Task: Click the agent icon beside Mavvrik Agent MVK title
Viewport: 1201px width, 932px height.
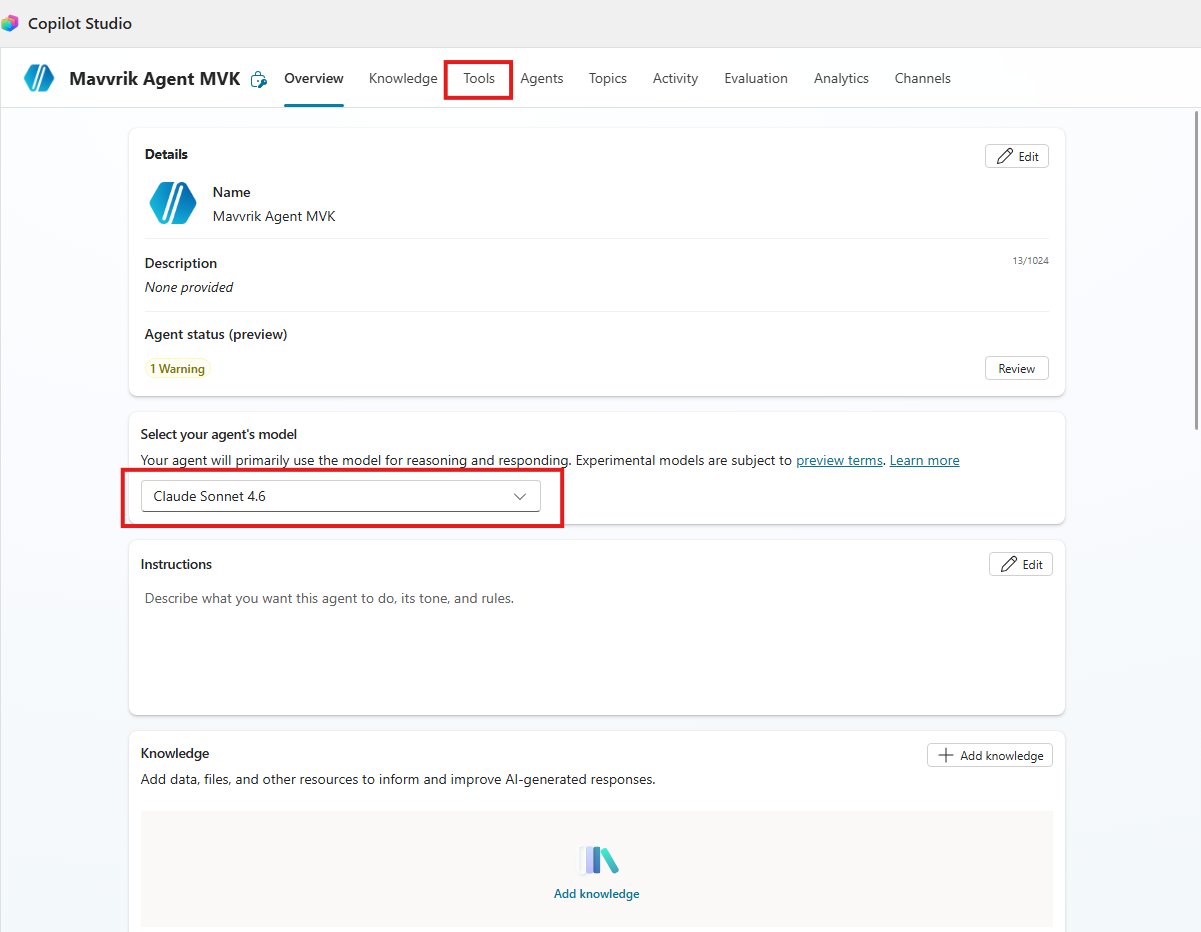Action: [259, 79]
